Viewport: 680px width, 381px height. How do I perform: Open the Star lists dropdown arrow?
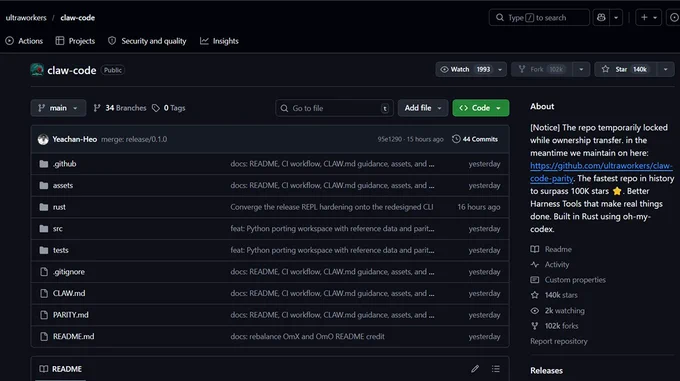point(666,69)
